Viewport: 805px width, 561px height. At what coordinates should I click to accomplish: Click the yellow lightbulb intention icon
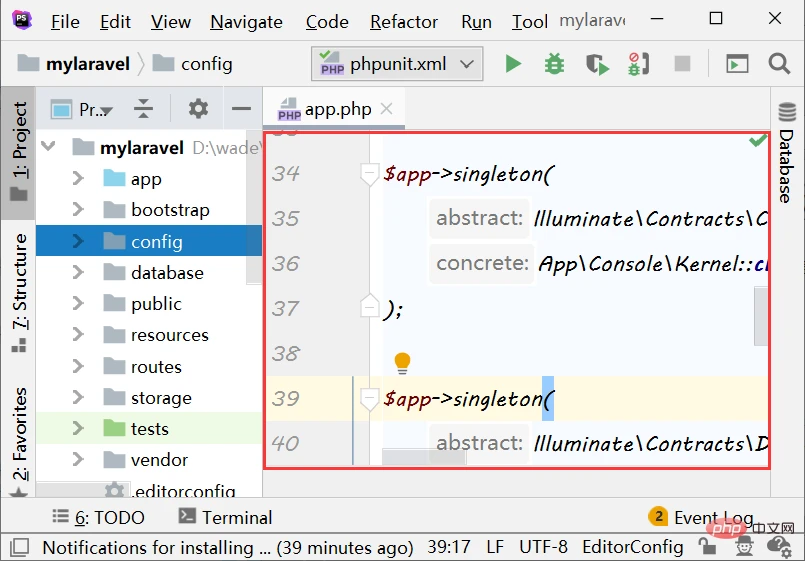click(x=402, y=362)
